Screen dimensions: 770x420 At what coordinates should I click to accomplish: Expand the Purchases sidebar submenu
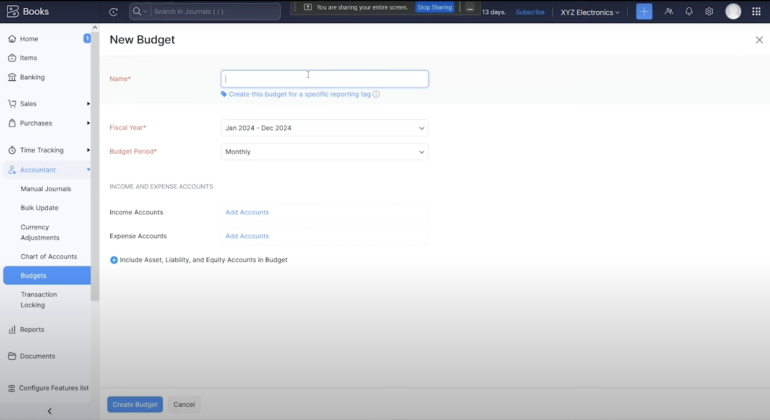(x=88, y=123)
